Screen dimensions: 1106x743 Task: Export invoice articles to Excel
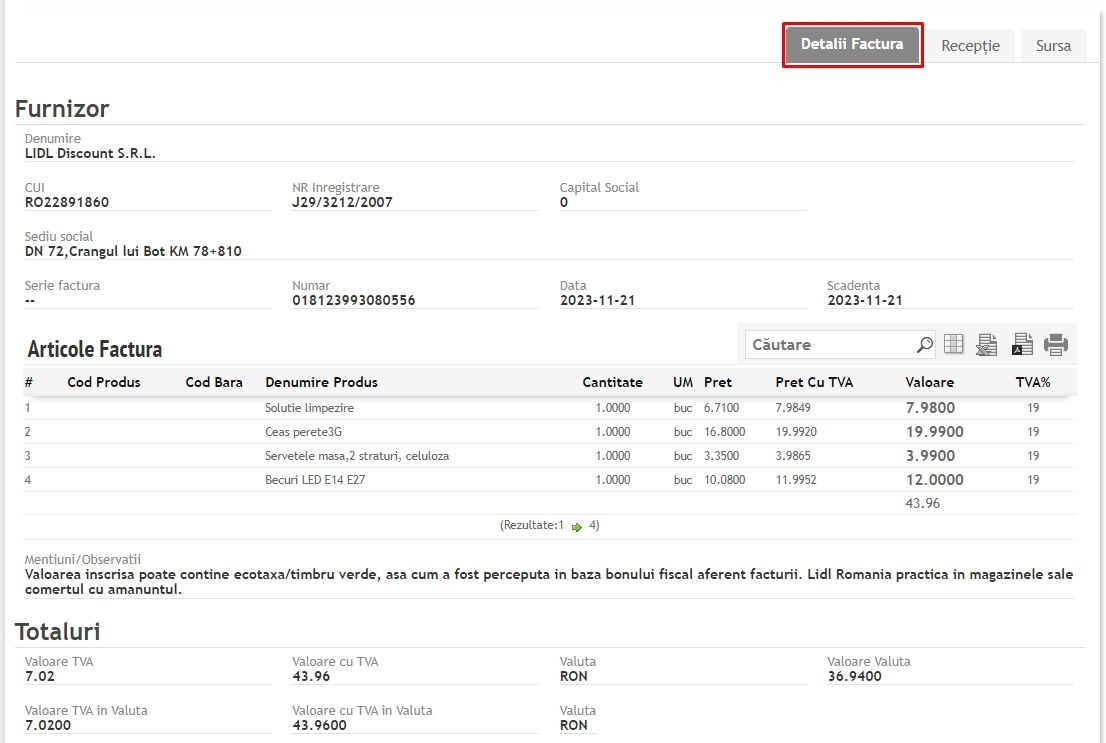pos(987,345)
